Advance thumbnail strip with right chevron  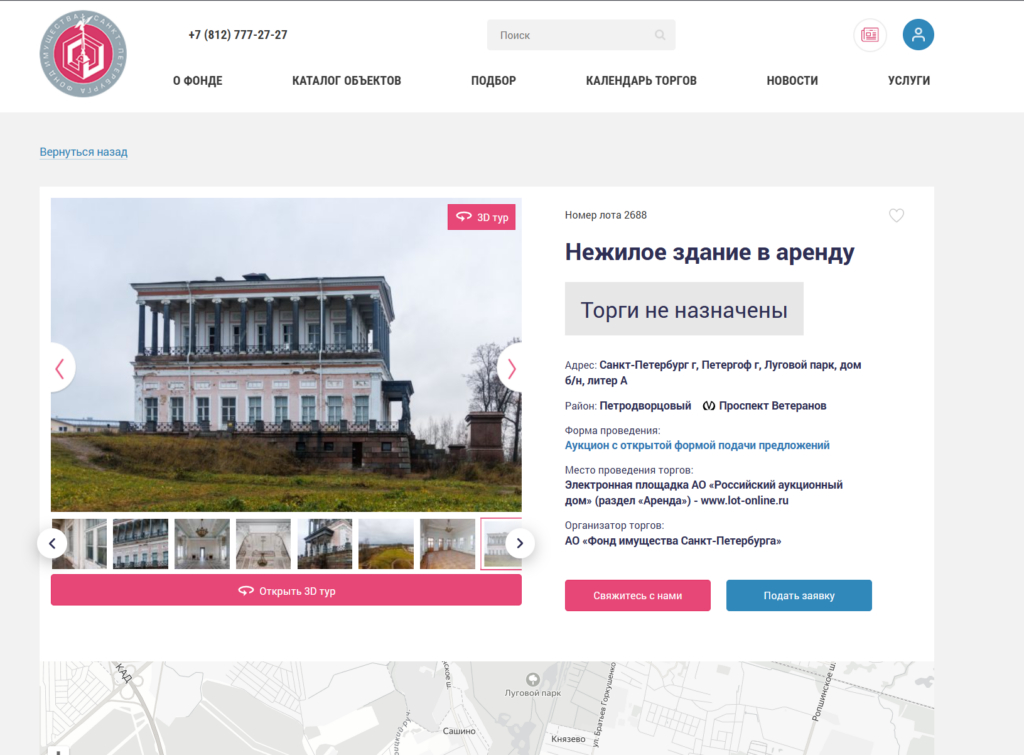pyautogui.click(x=520, y=543)
